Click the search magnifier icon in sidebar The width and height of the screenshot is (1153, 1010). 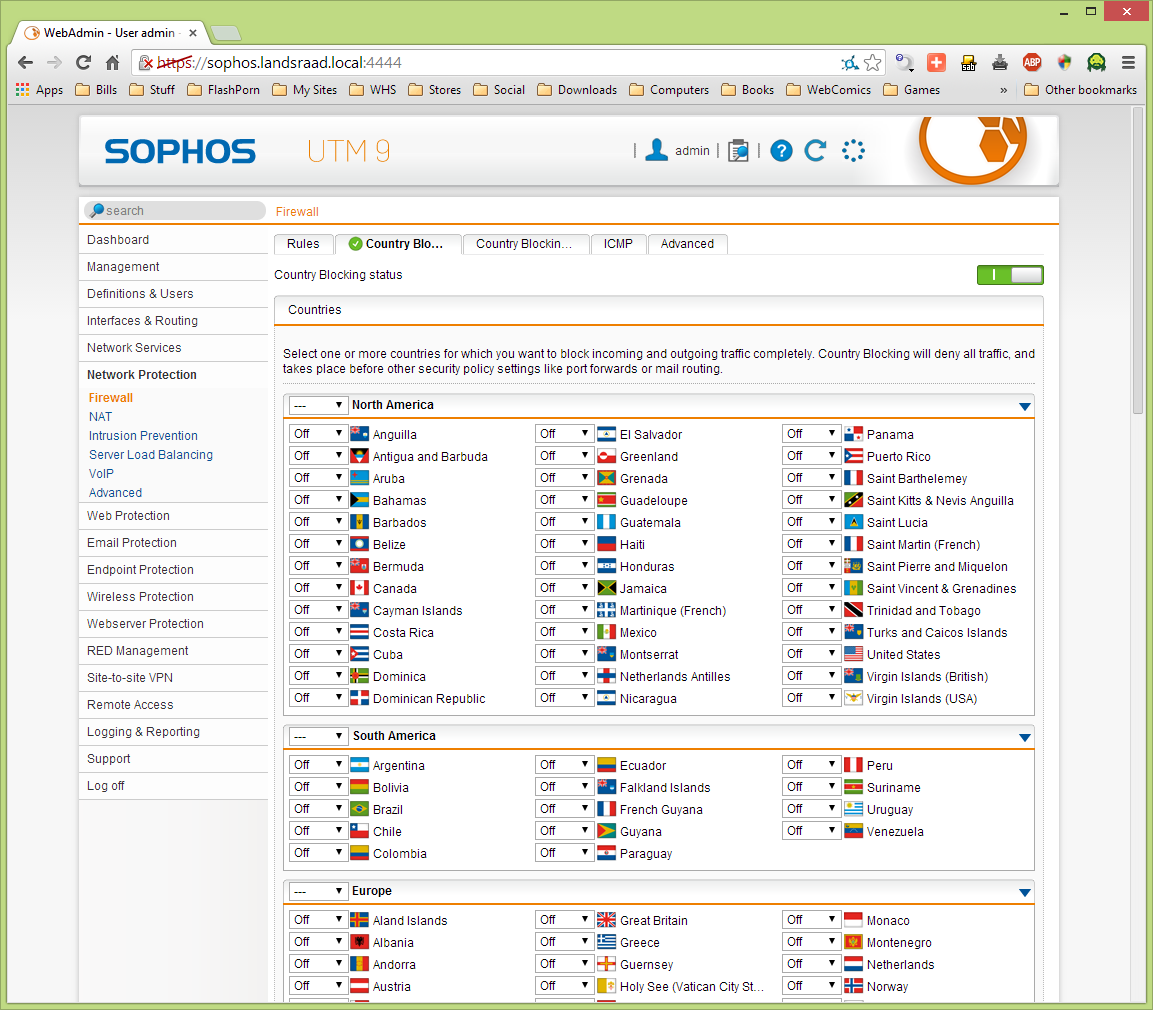[96, 210]
